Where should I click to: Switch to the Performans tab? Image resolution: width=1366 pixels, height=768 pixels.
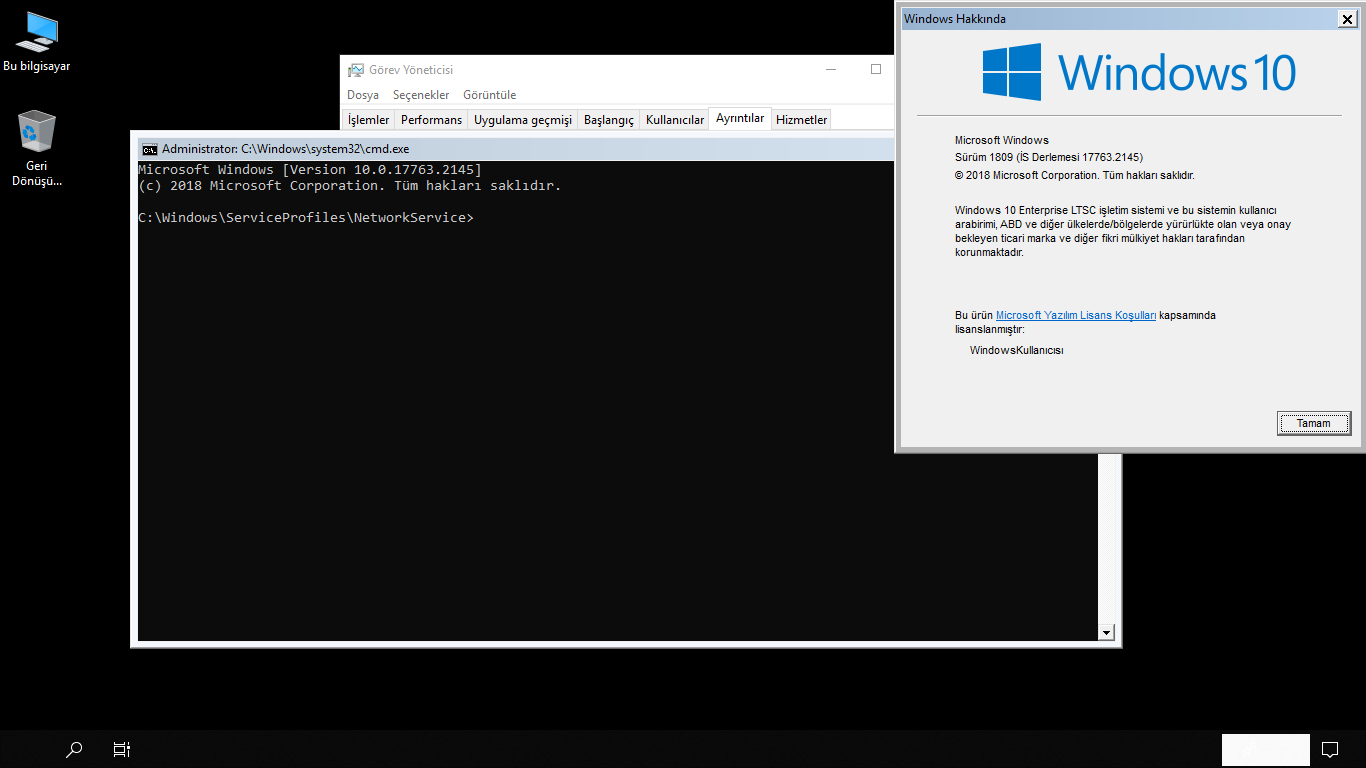tap(432, 120)
